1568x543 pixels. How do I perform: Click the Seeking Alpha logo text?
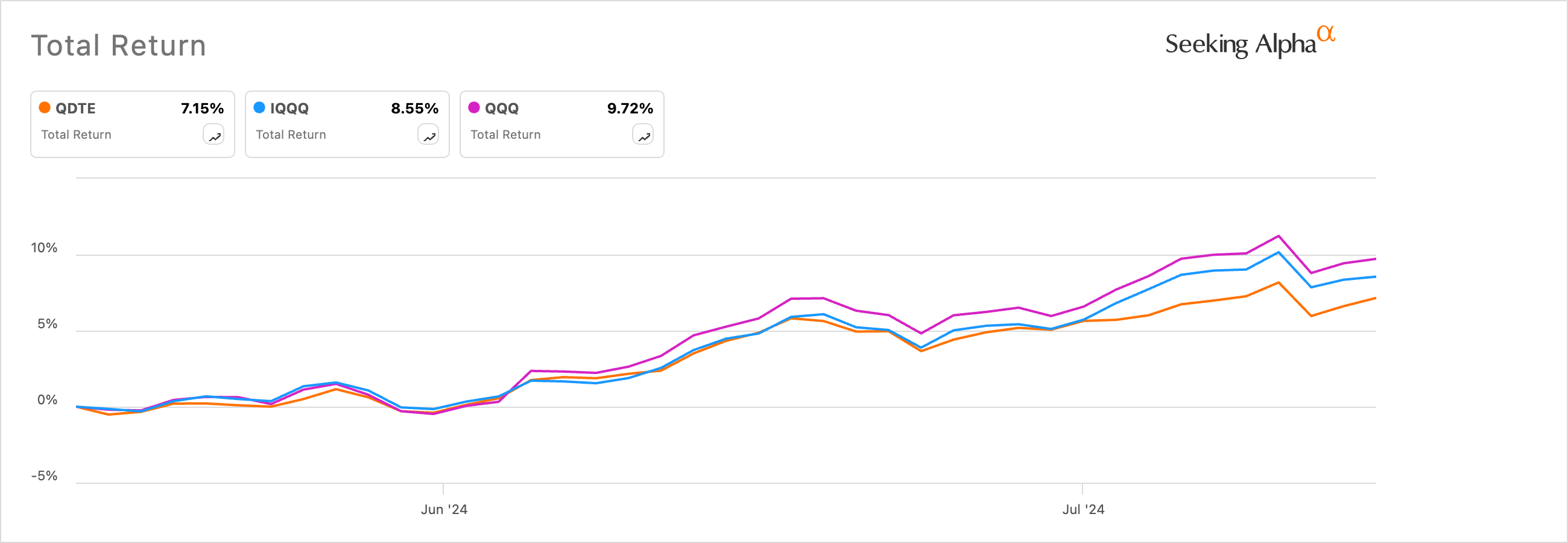pos(1239,45)
